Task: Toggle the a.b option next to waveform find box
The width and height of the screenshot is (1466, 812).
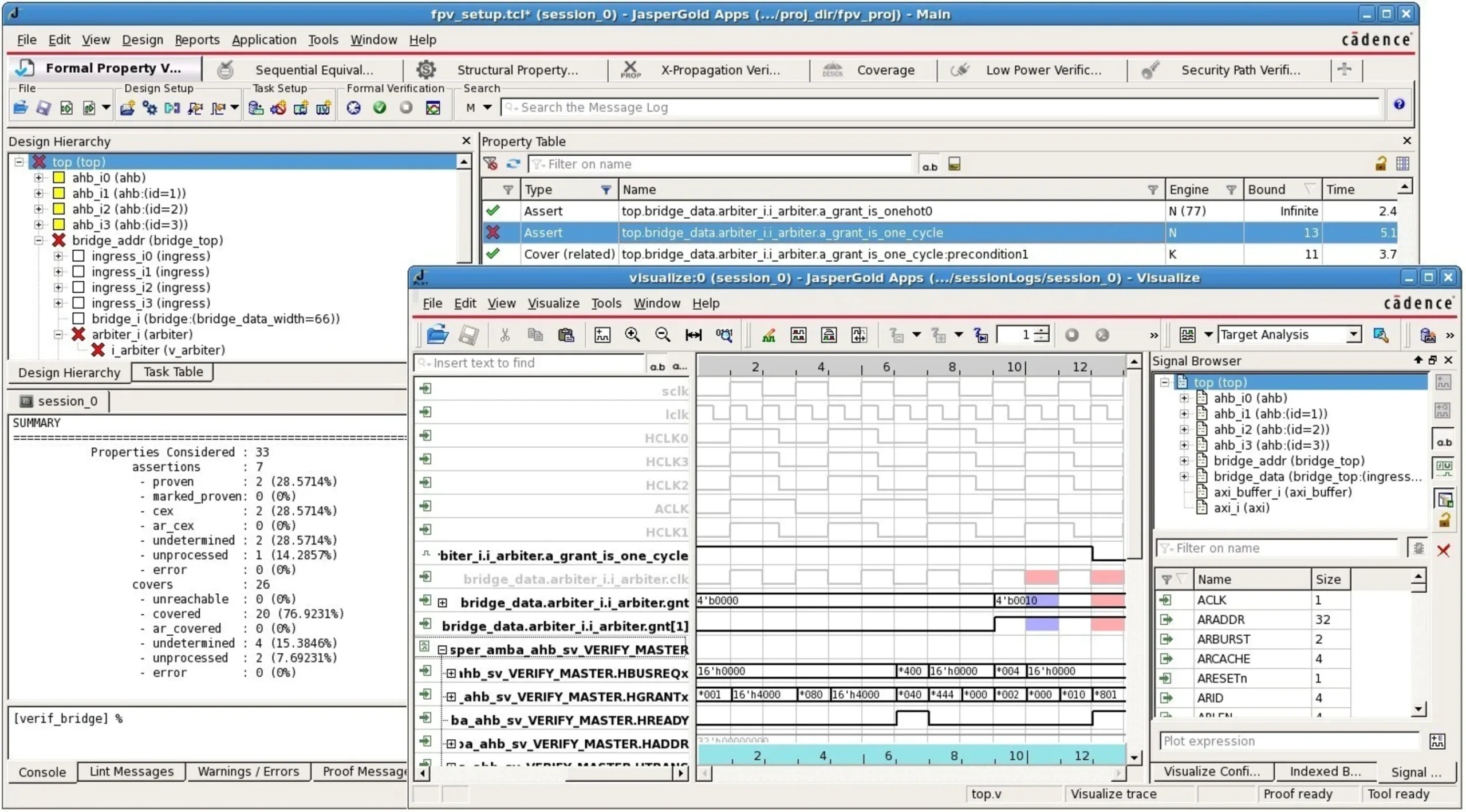Action: click(x=657, y=366)
